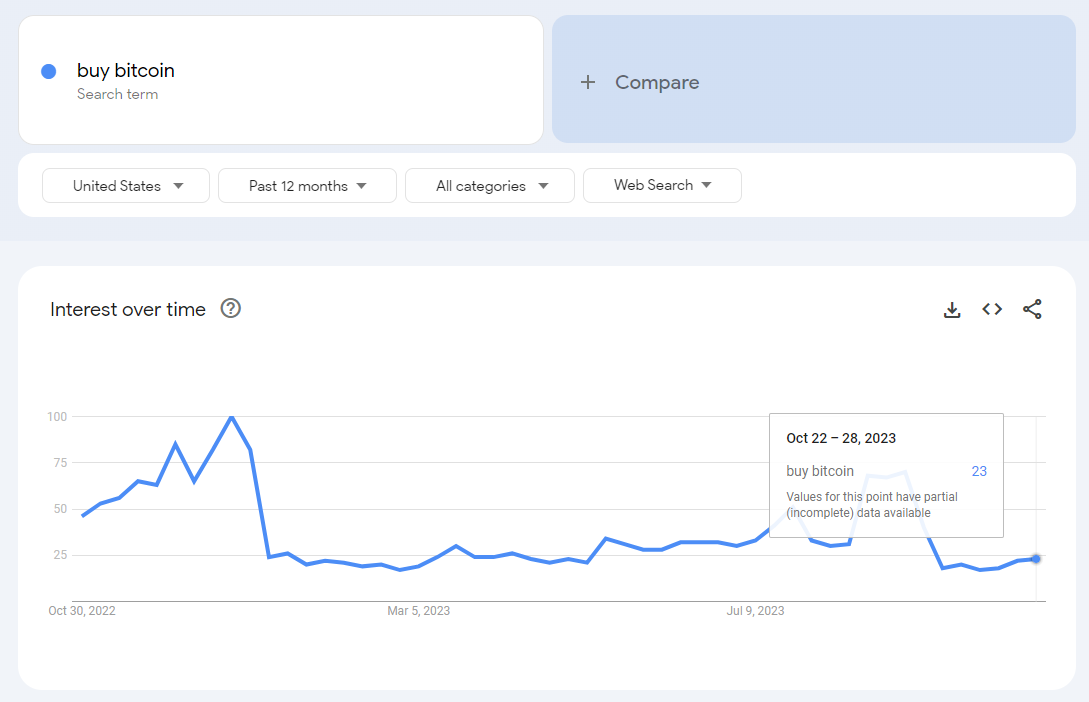This screenshot has width=1089, height=702.
Task: Click the Oct 22 – 28 data point
Action: click(1036, 559)
